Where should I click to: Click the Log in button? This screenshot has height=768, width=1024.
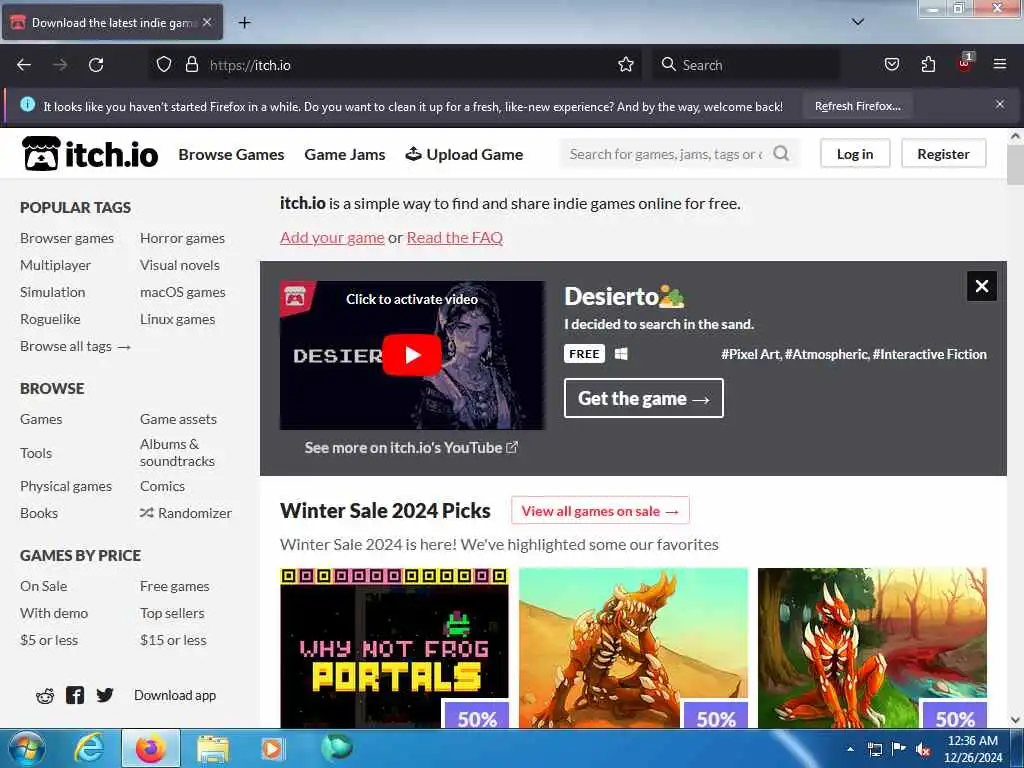pos(855,153)
